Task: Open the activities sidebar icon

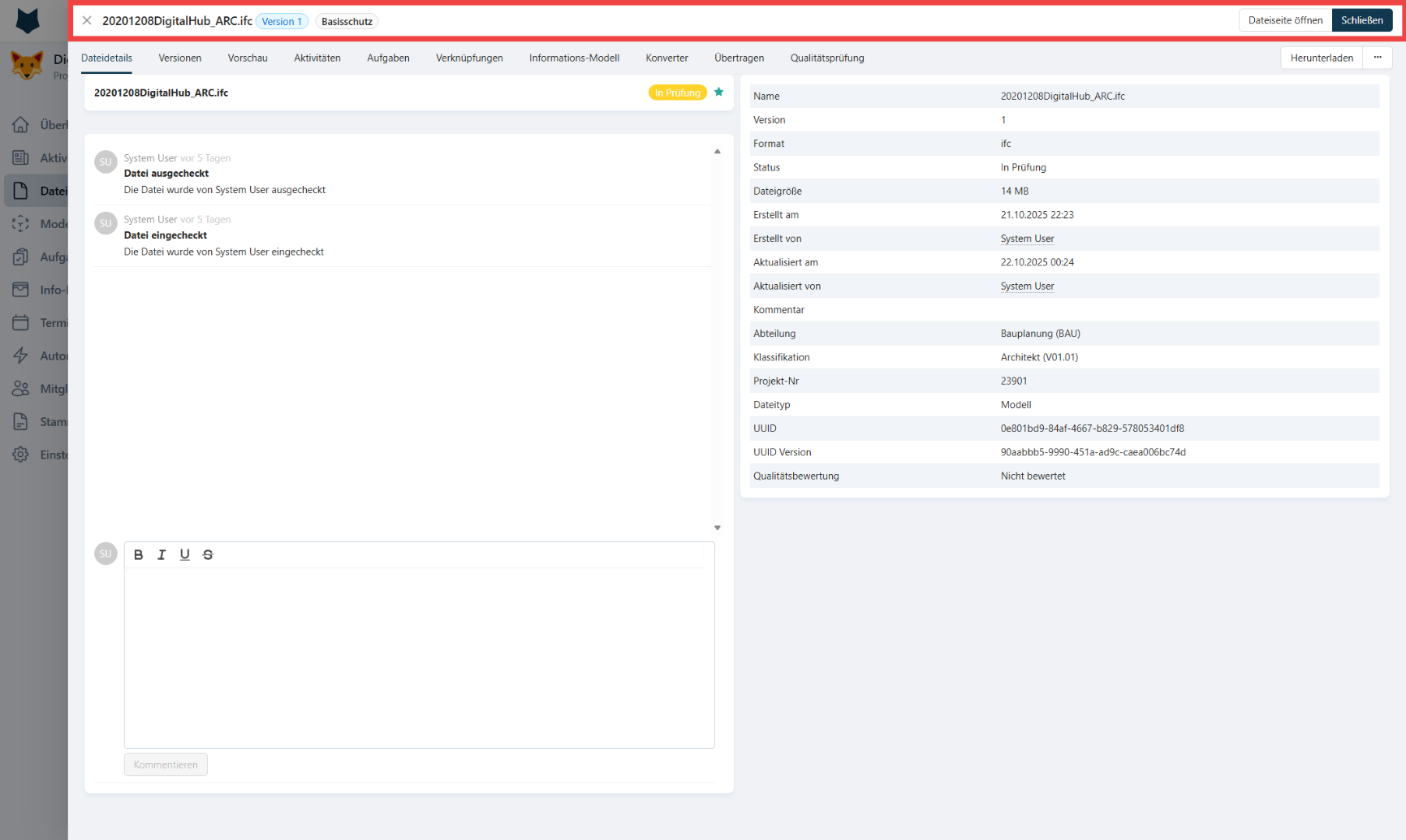Action: [x=20, y=157]
